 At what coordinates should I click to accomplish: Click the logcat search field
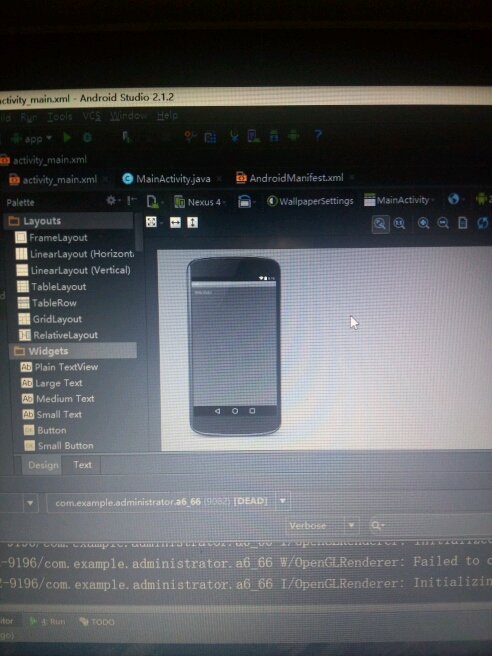click(x=429, y=525)
